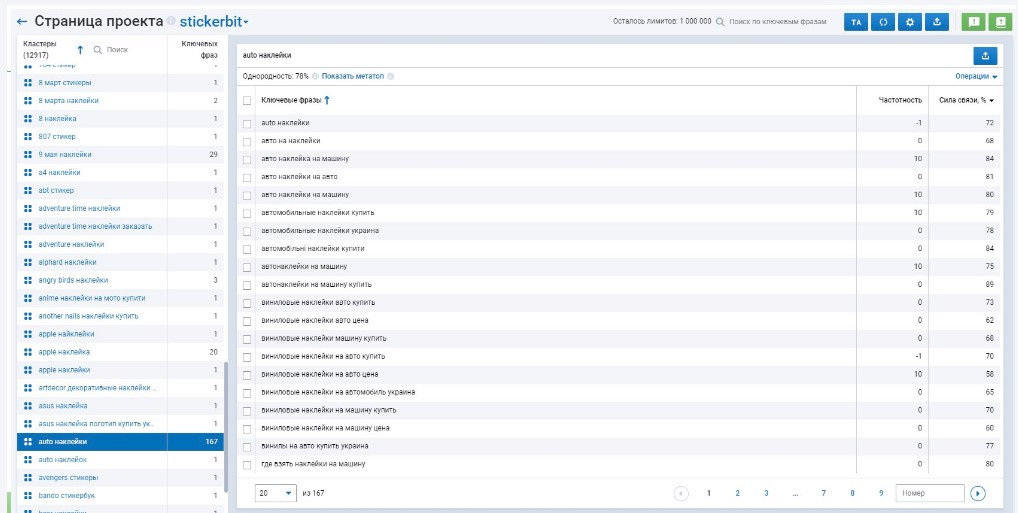Click info icon after Показать метатоп

[390, 76]
